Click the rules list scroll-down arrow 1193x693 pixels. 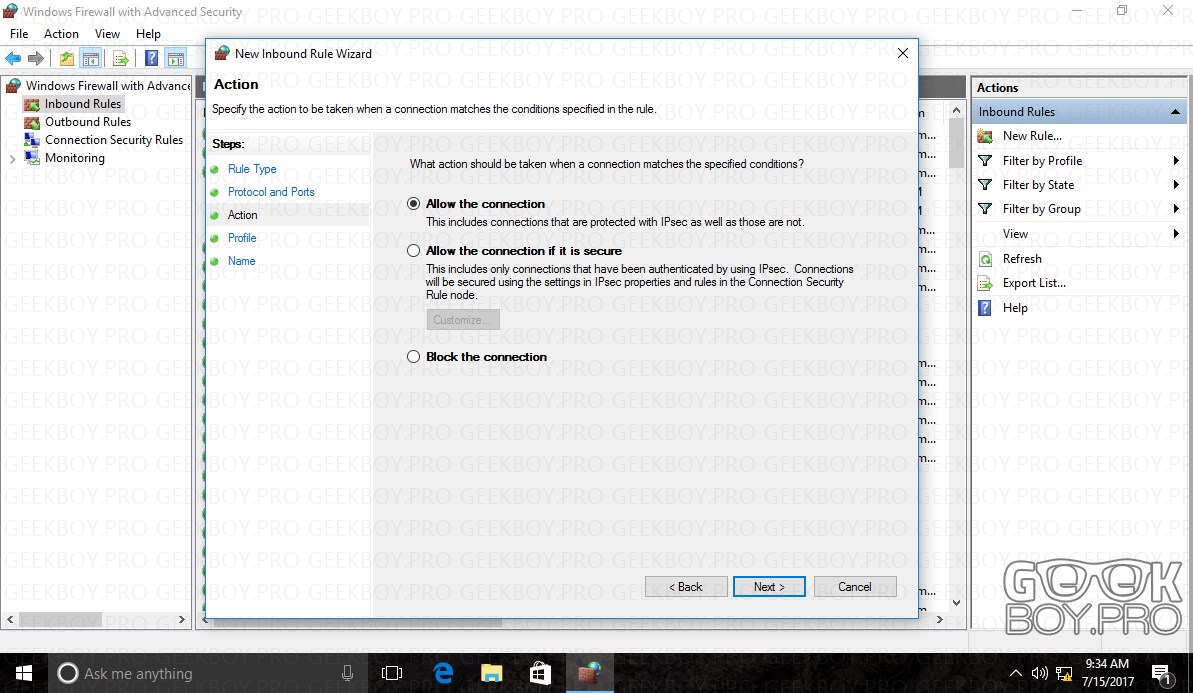[x=956, y=602]
